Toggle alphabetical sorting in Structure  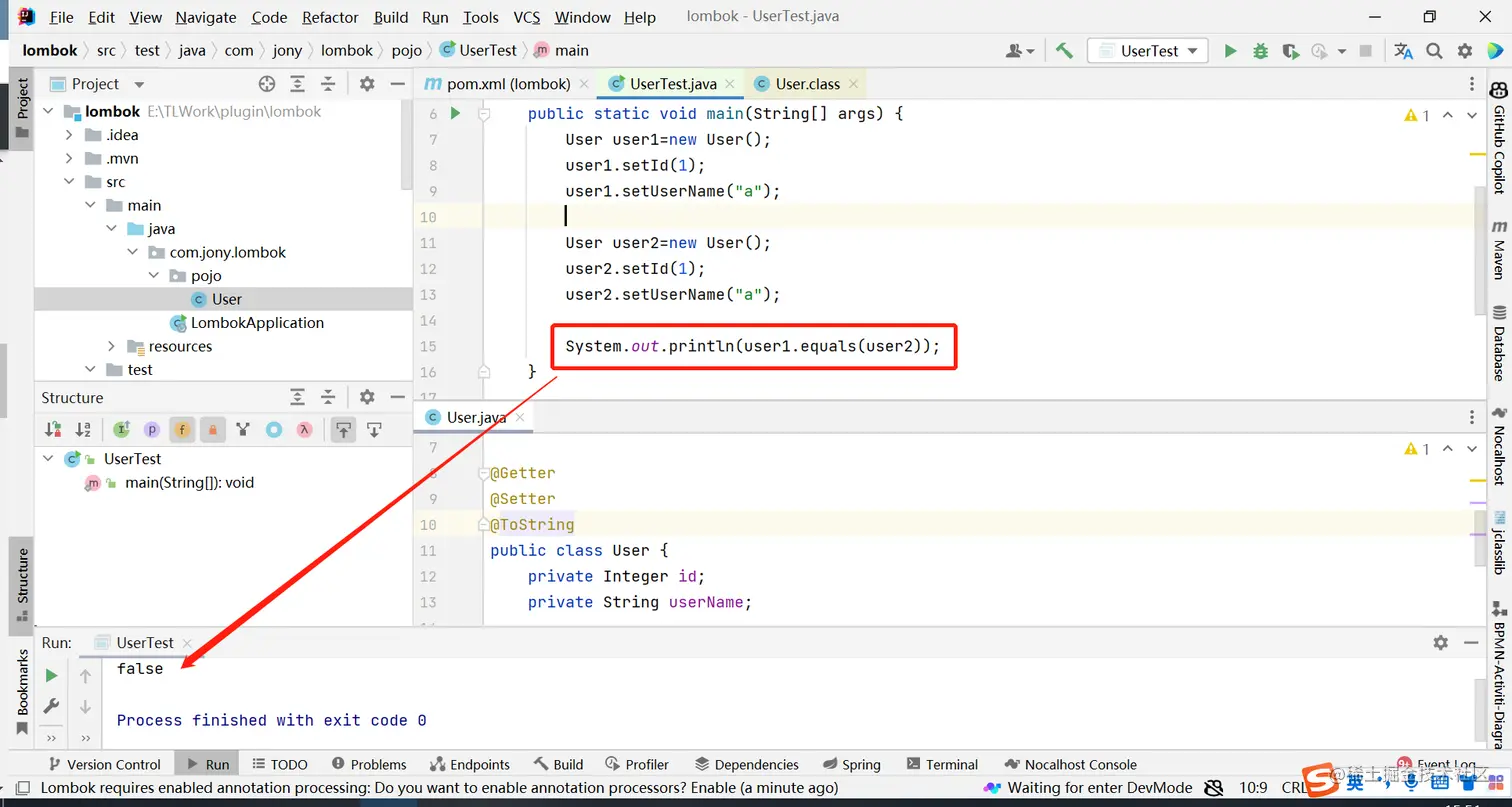point(83,430)
